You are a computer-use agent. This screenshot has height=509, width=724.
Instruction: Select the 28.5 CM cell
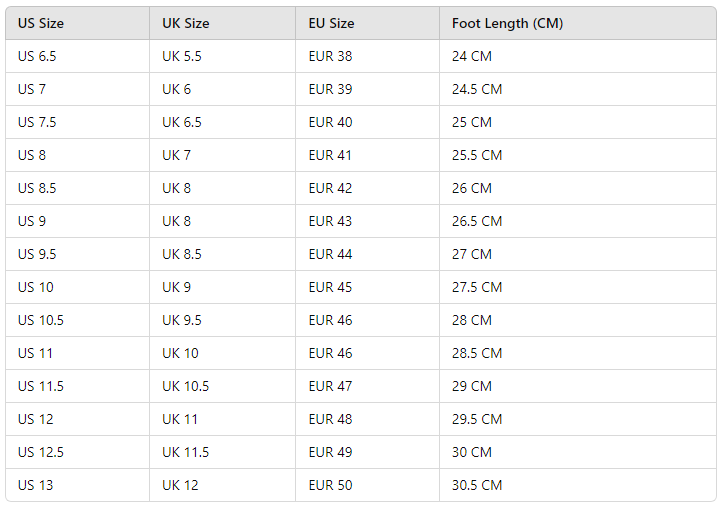[477, 353]
